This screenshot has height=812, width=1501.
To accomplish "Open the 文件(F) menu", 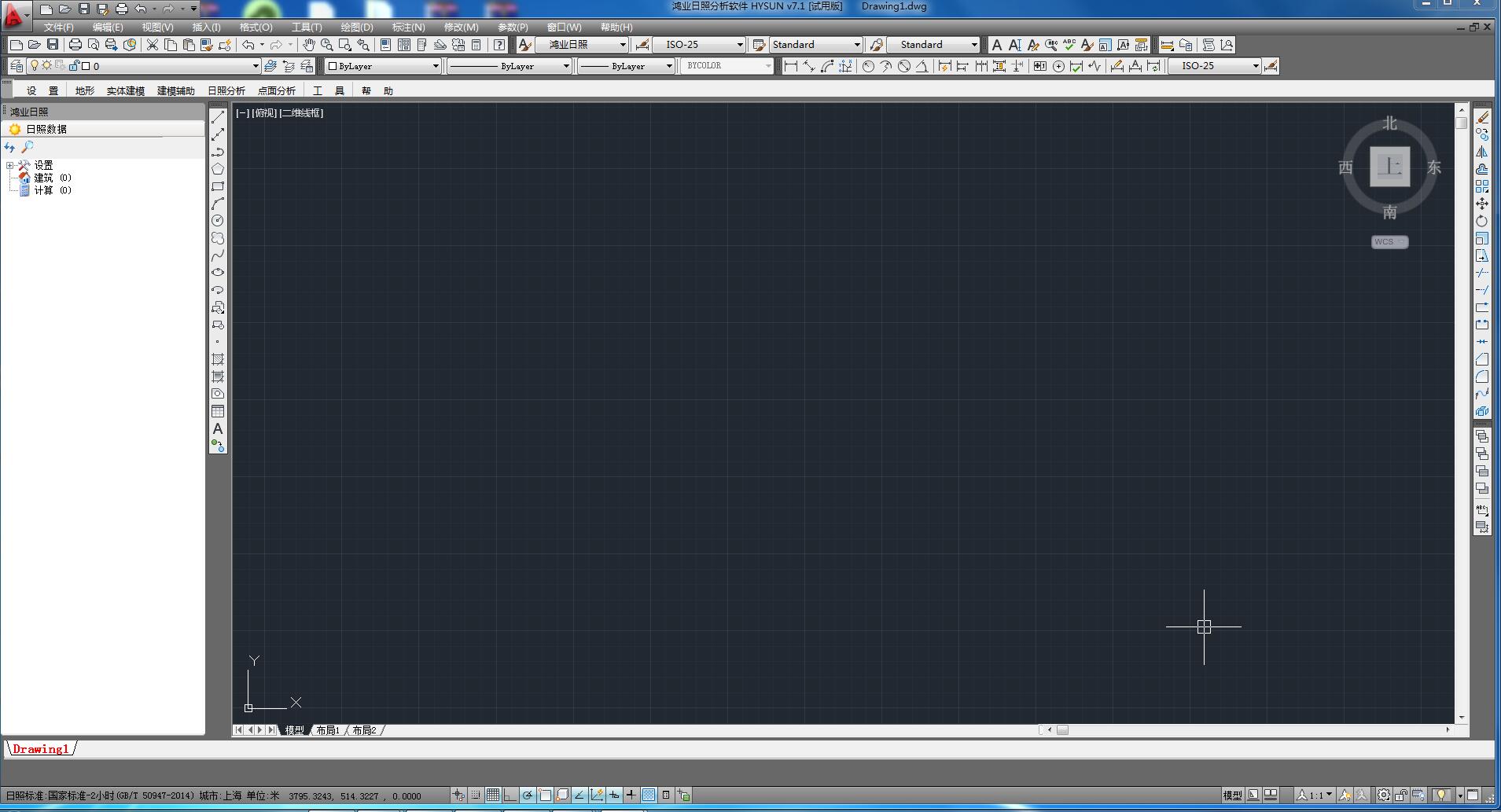I will point(59,28).
